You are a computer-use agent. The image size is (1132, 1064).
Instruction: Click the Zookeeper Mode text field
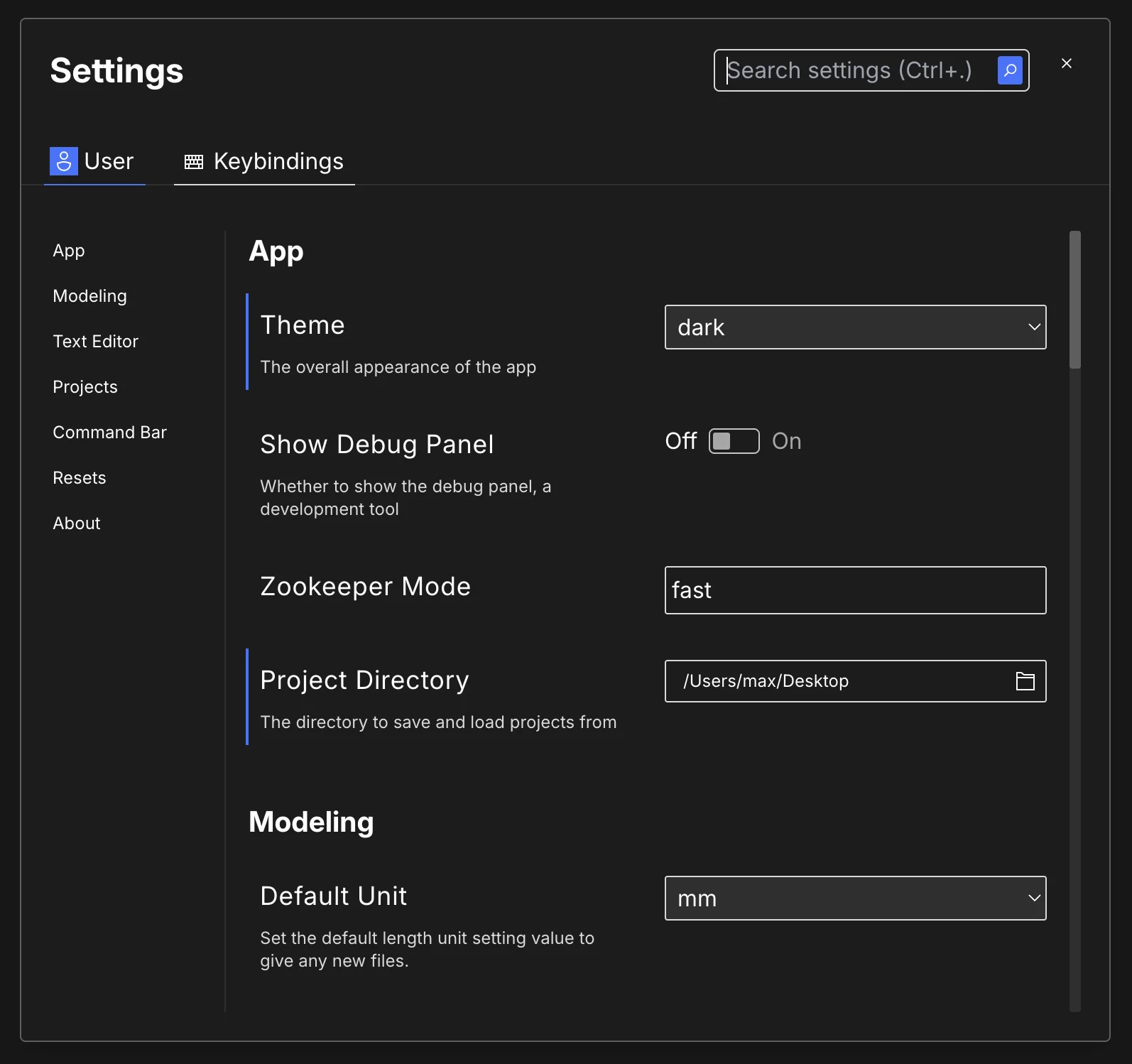click(854, 590)
